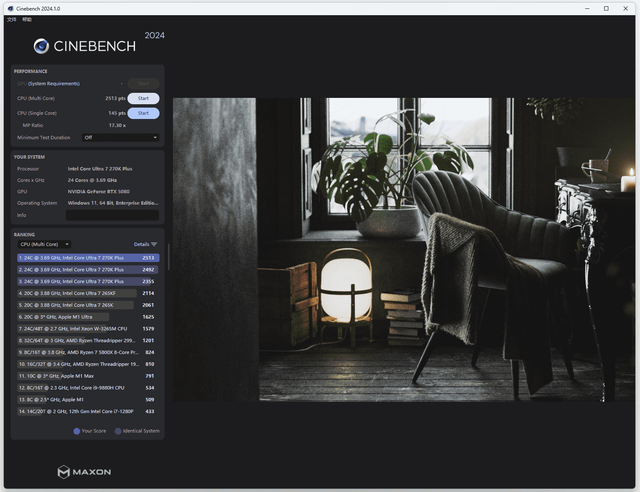Start the CPU (Single Core) test
This screenshot has height=492, width=640.
click(143, 113)
